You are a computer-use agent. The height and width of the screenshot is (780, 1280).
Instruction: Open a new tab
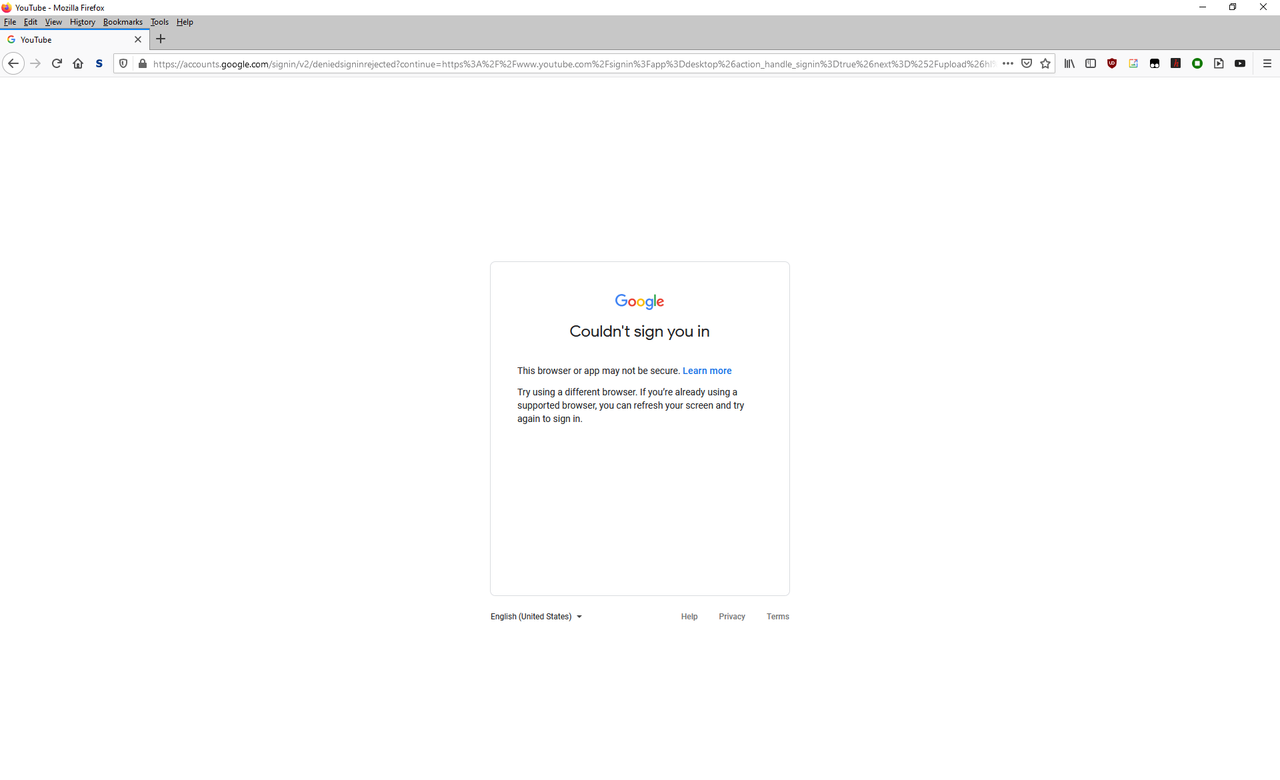(x=161, y=39)
